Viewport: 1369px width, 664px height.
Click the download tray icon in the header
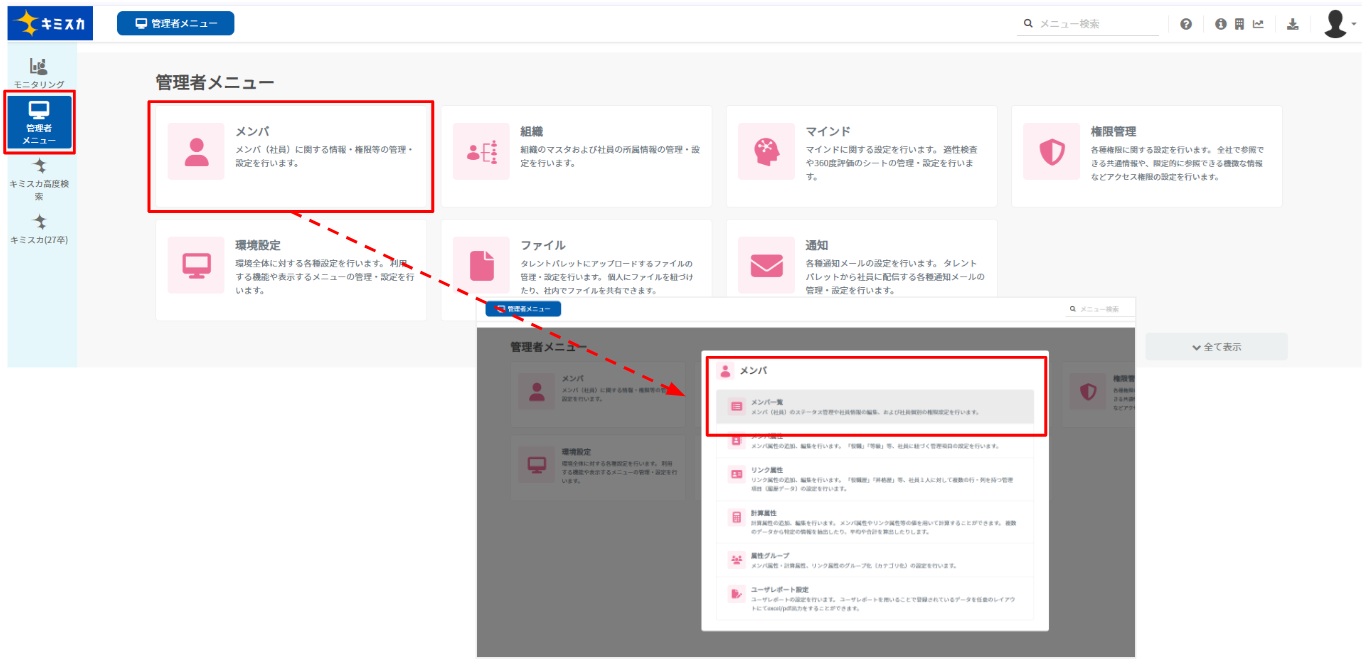[1292, 24]
